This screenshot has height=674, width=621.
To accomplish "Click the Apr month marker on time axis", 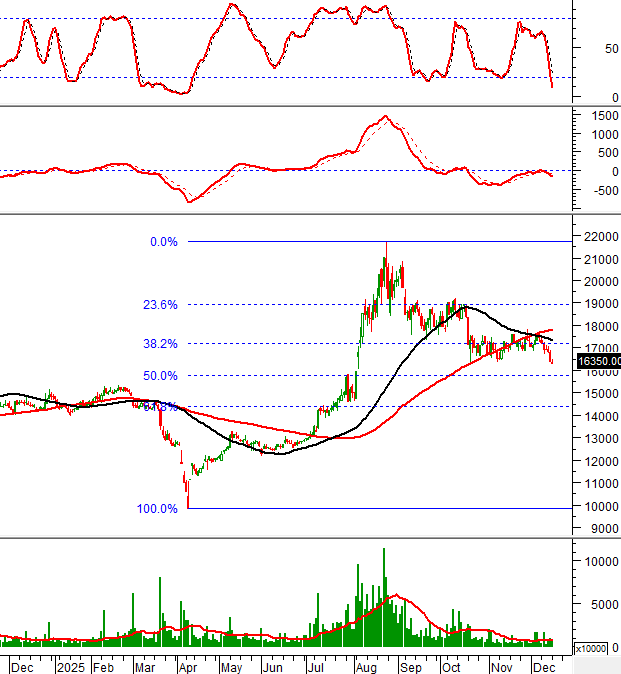I will point(188,665).
